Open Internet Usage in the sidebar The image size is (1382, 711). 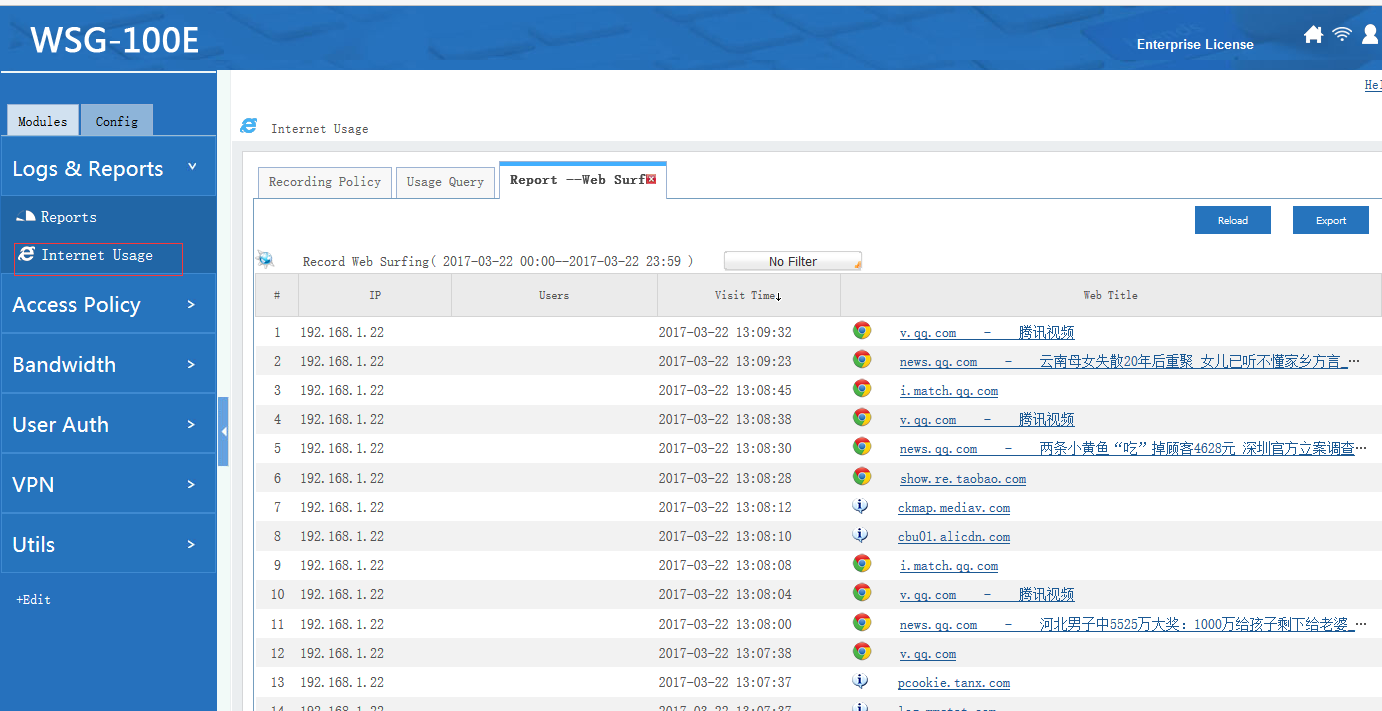[x=97, y=255]
